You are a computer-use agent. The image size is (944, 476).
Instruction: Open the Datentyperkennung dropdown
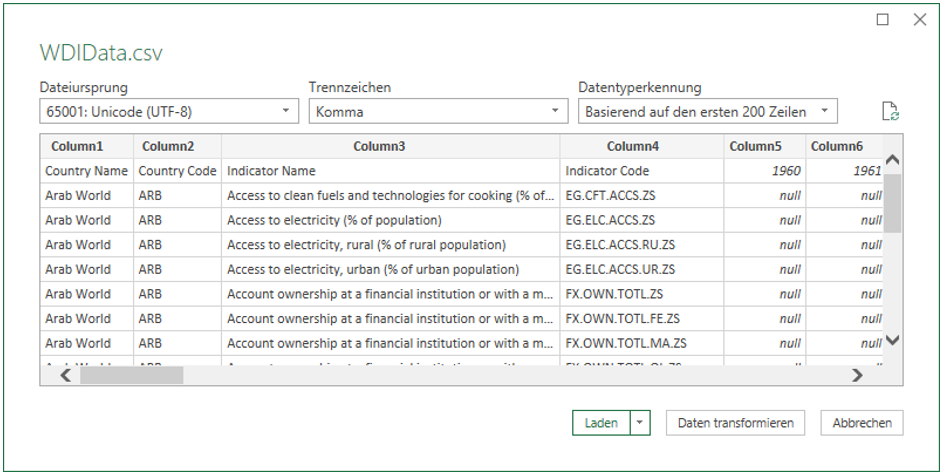pyautogui.click(x=707, y=112)
